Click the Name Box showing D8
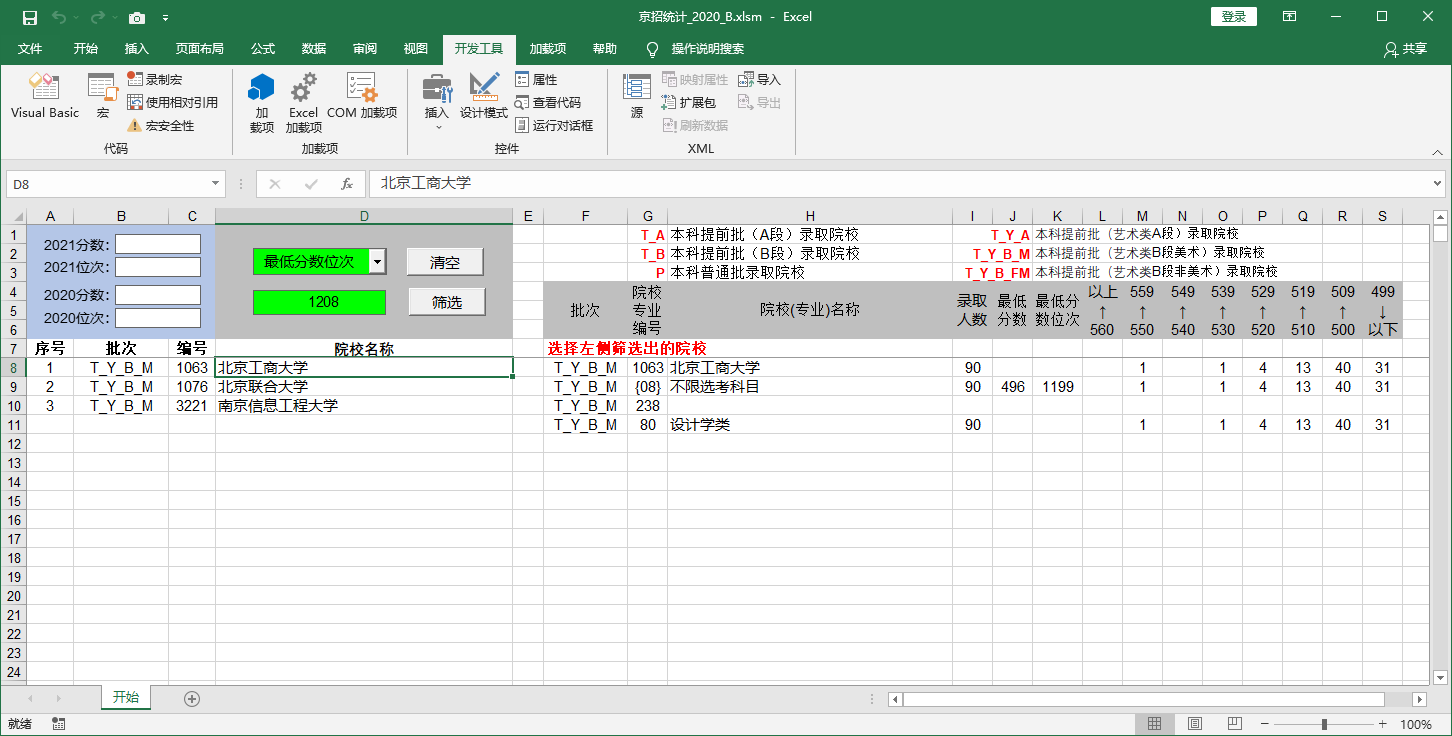 108,184
